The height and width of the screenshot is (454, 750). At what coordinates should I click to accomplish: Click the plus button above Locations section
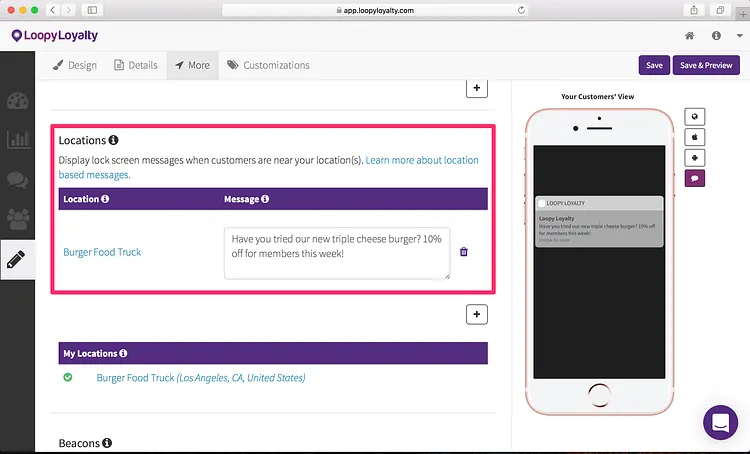pyautogui.click(x=476, y=88)
